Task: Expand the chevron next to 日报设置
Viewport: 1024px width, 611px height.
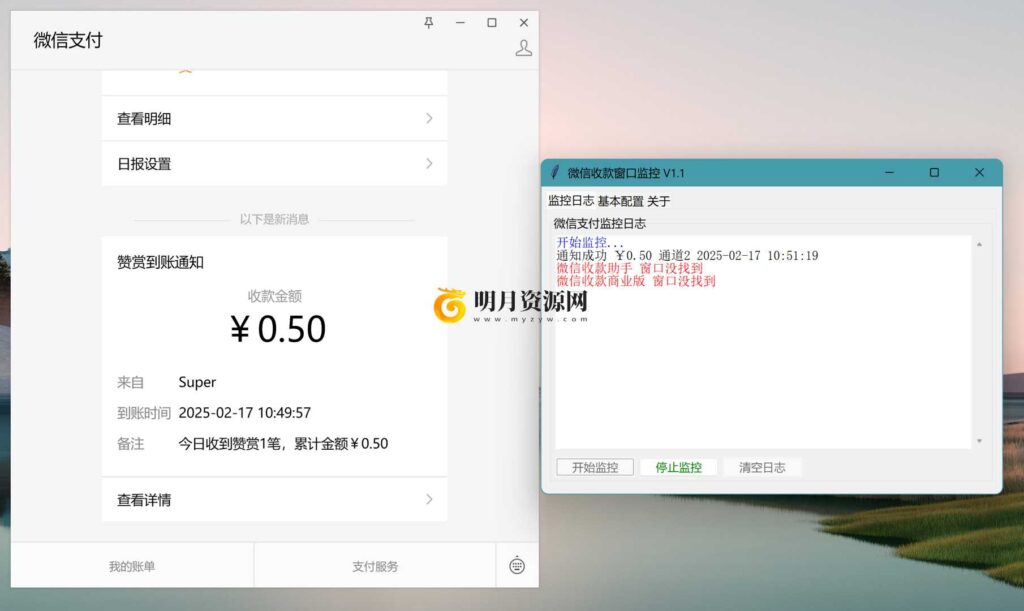Action: 430,163
